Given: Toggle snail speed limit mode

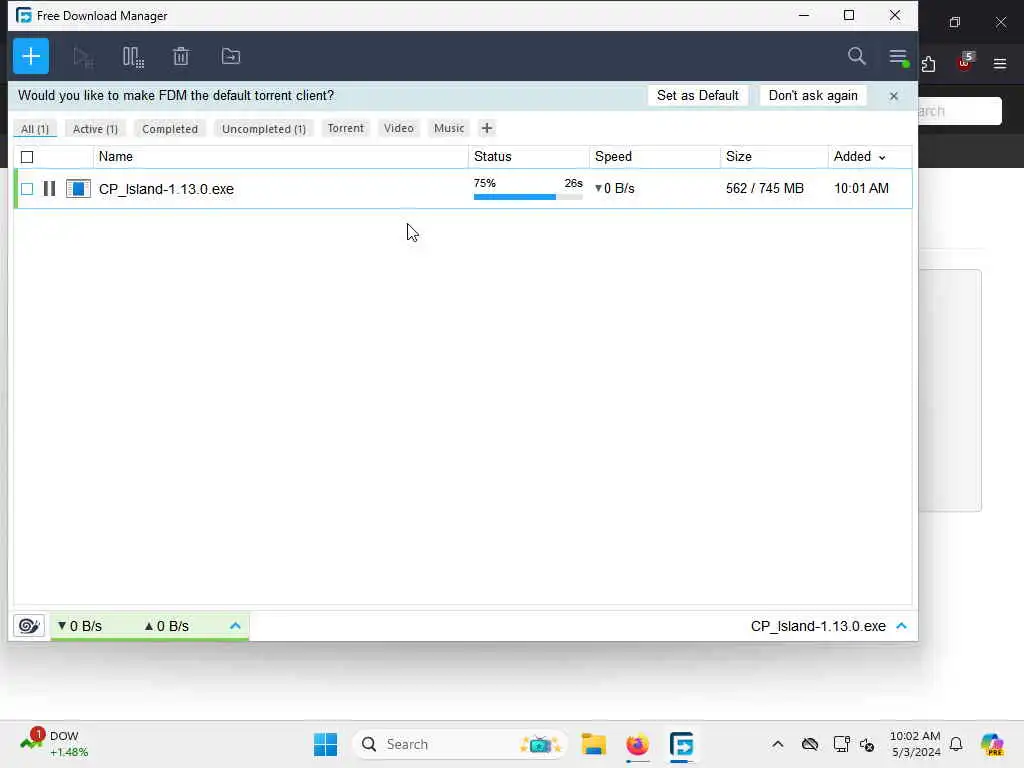Looking at the screenshot, I should click(x=29, y=626).
